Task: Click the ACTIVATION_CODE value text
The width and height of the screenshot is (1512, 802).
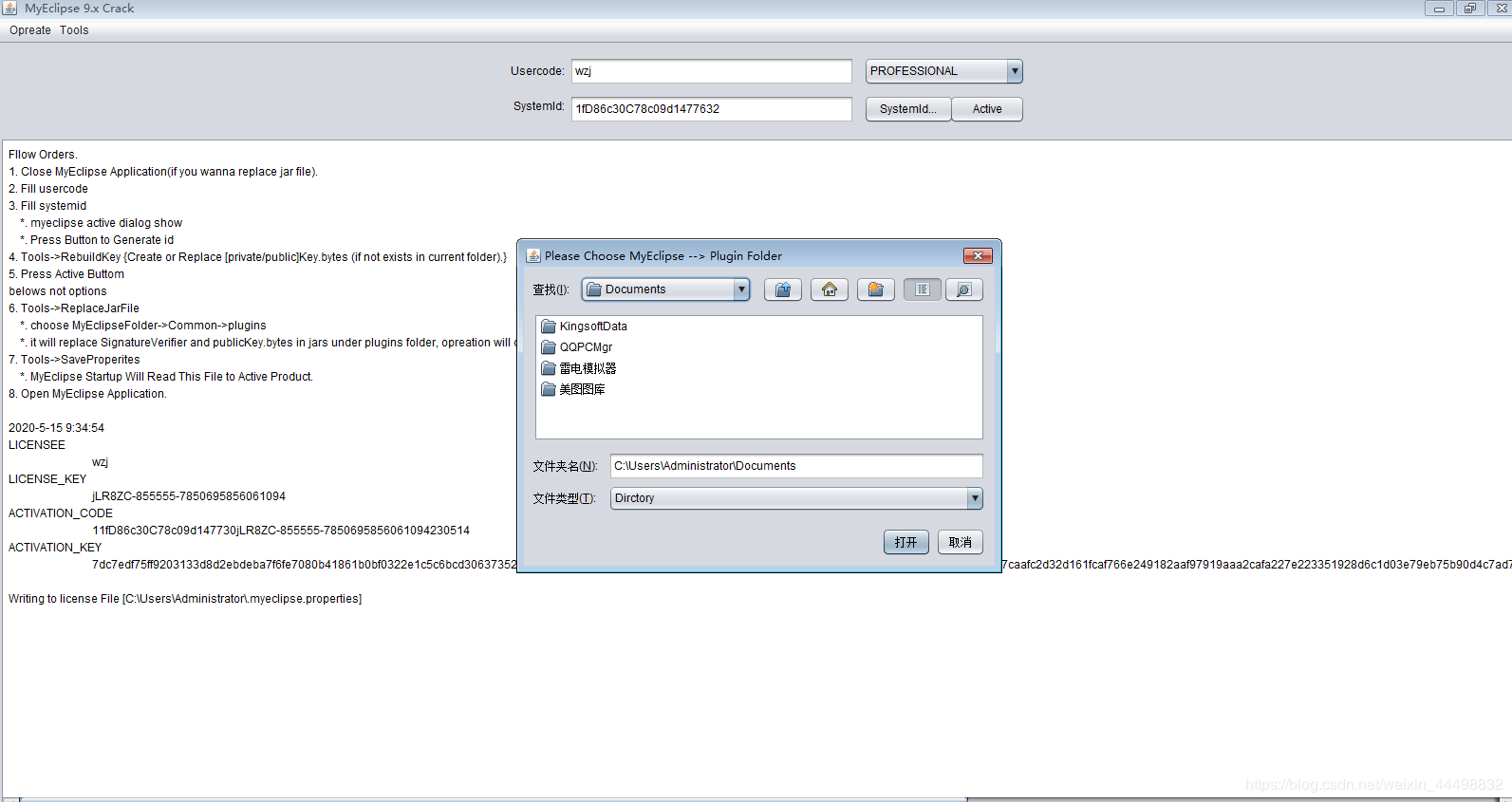Action: tap(281, 531)
